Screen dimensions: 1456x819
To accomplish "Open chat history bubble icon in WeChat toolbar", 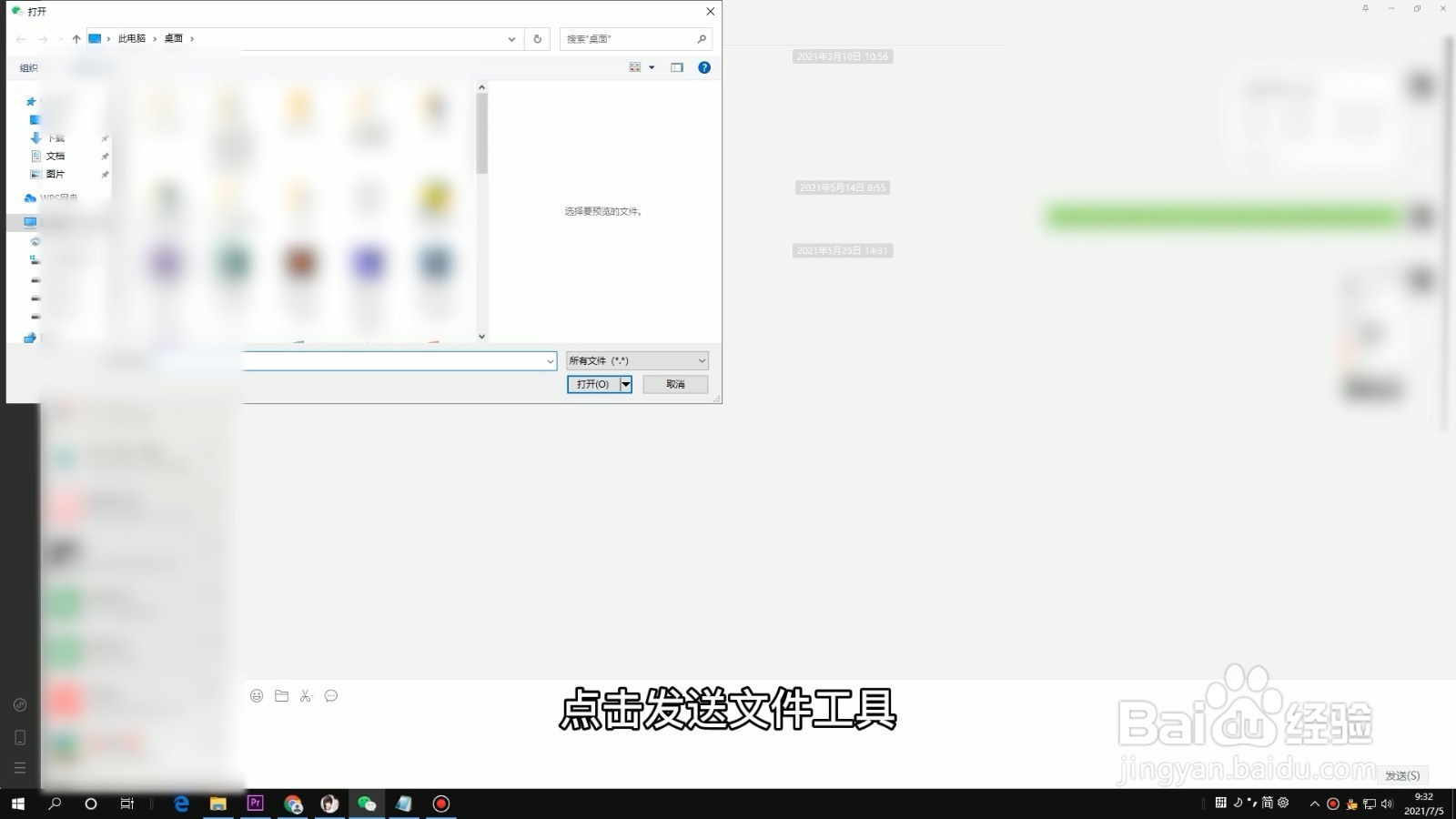I will tap(331, 696).
